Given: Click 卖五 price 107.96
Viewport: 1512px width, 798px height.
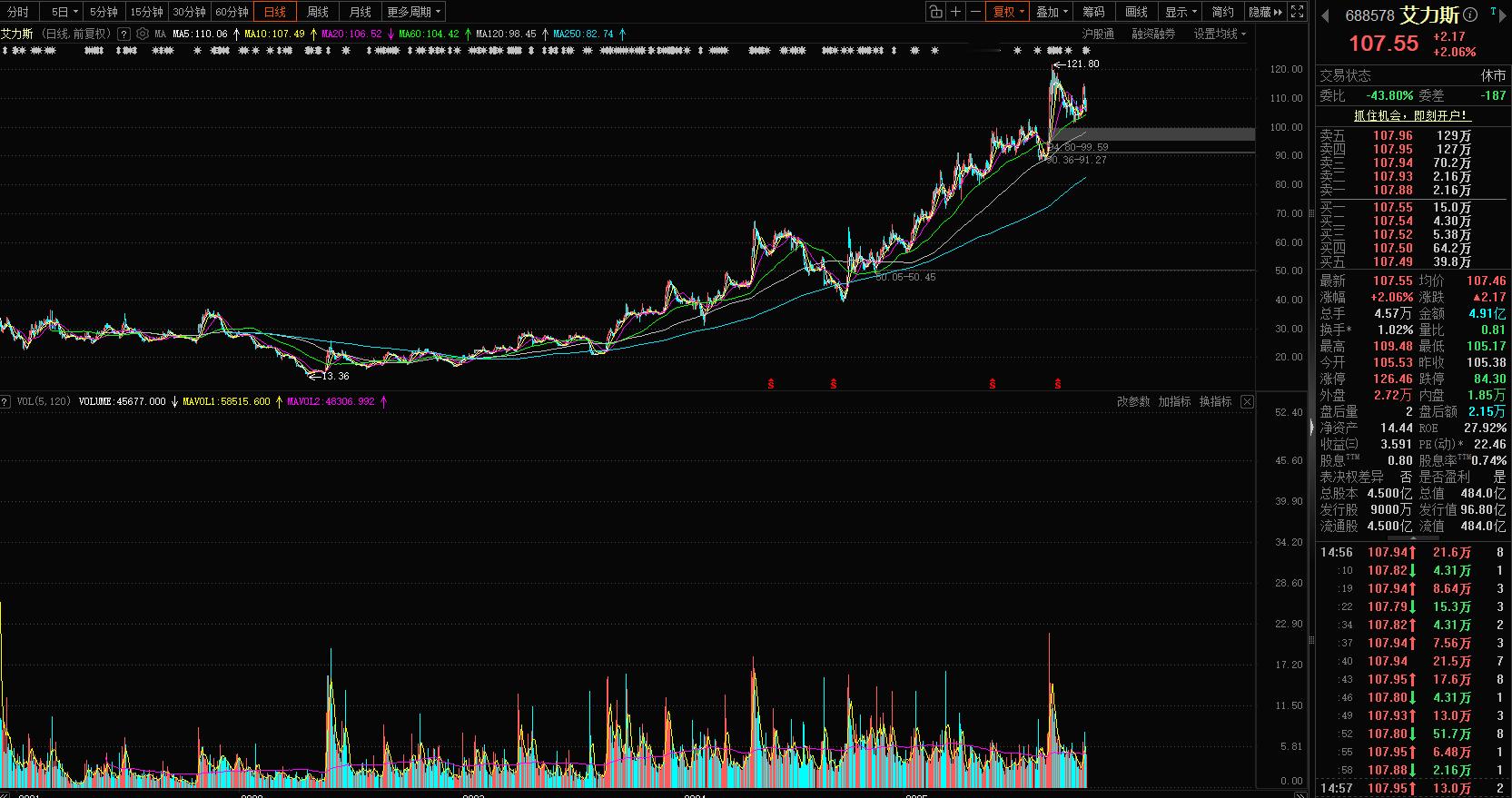Looking at the screenshot, I should click(x=1393, y=135).
